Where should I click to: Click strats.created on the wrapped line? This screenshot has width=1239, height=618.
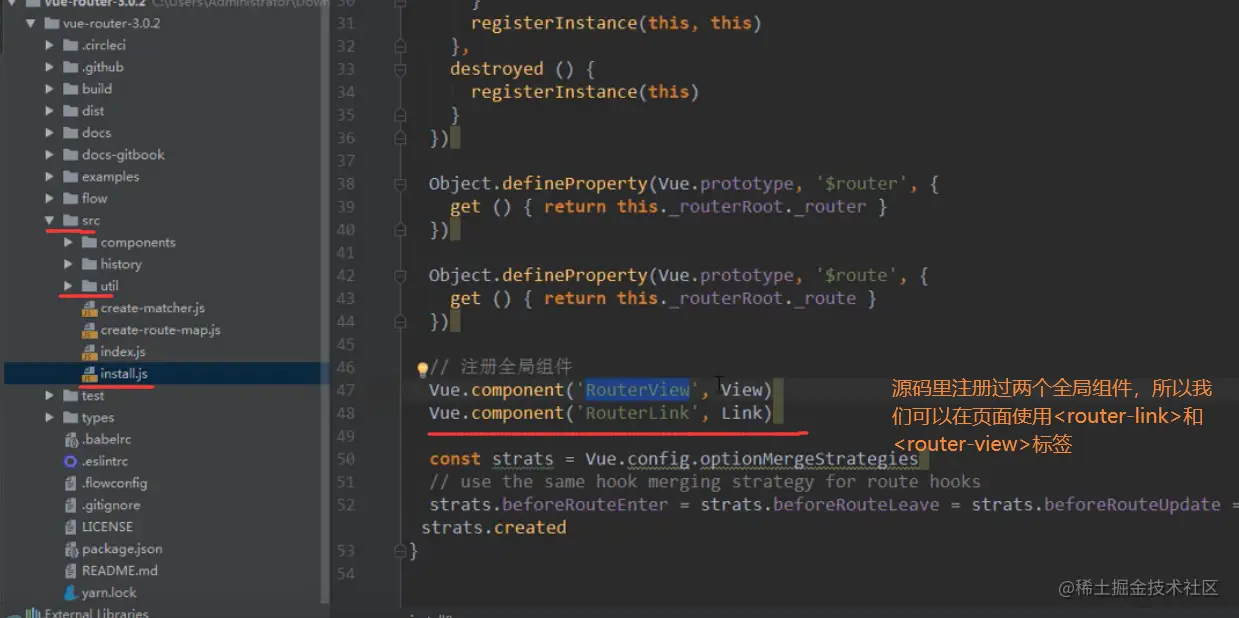click(494, 527)
